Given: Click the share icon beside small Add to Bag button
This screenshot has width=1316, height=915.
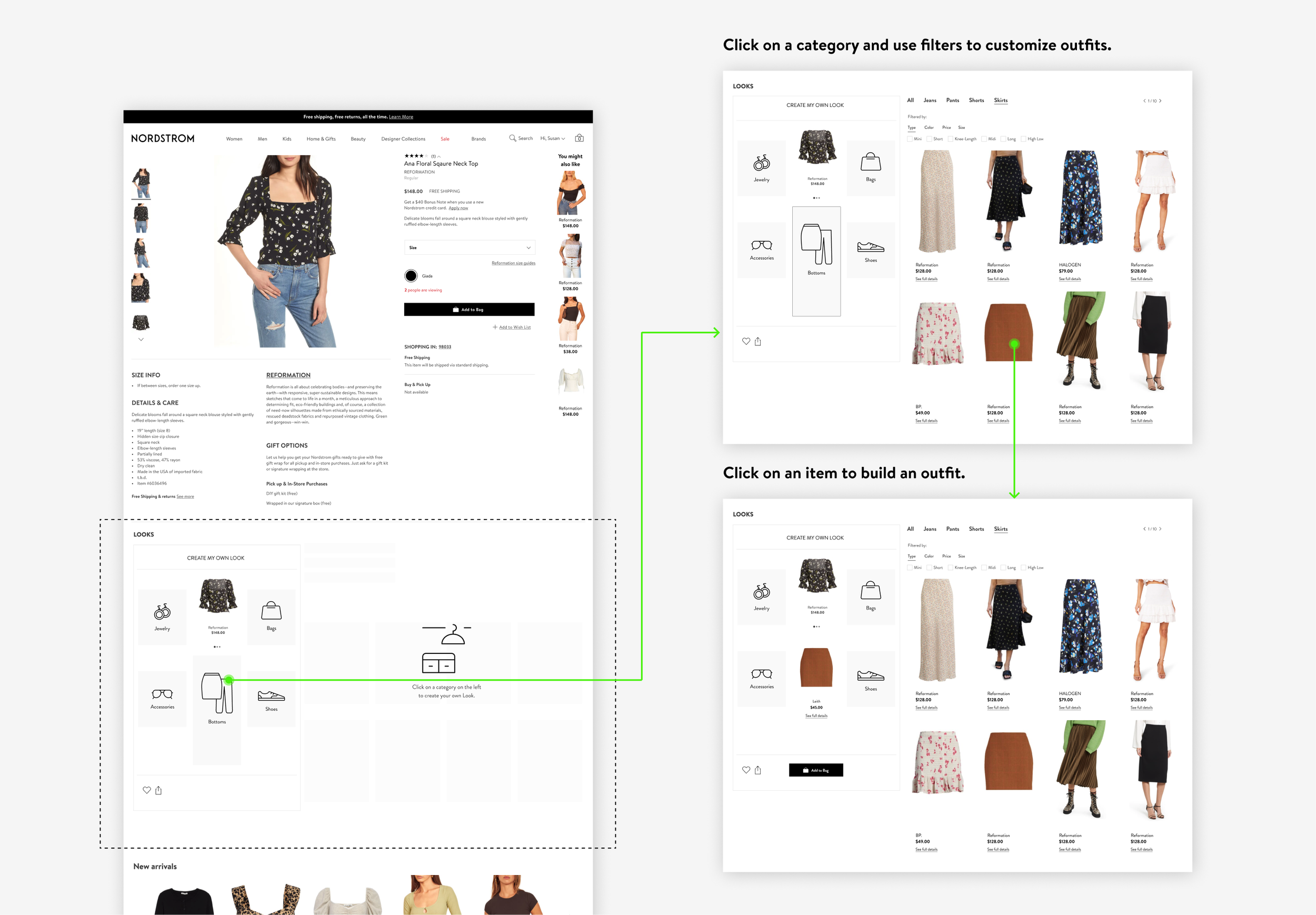Looking at the screenshot, I should click(x=757, y=770).
